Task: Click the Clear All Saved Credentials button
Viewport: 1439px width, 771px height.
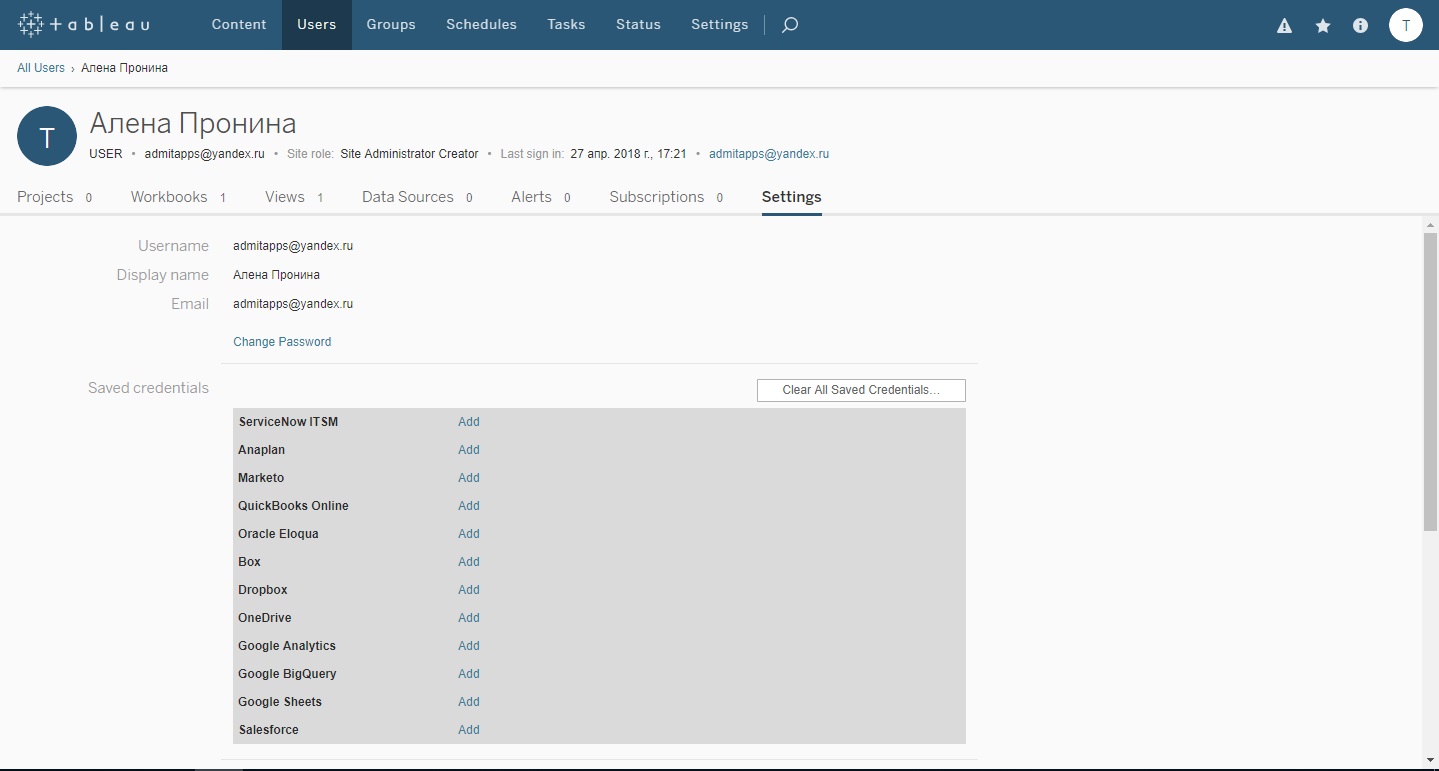Action: coord(860,390)
